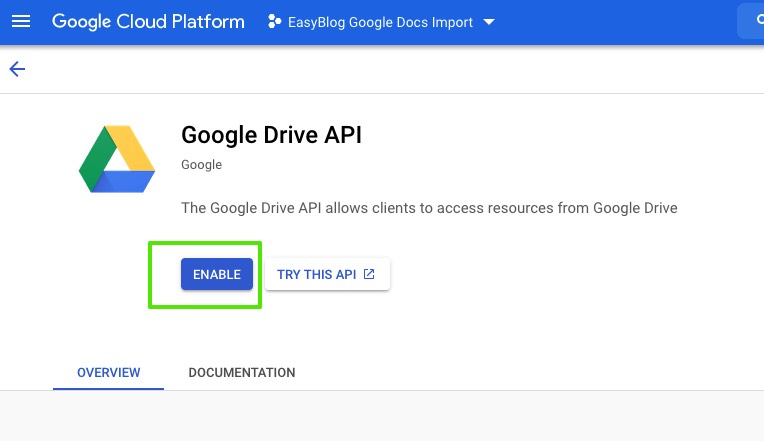Click the Drive API description text

click(429, 208)
